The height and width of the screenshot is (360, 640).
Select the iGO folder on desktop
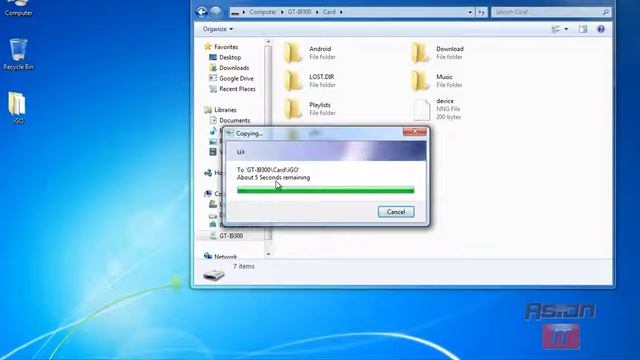[18, 108]
